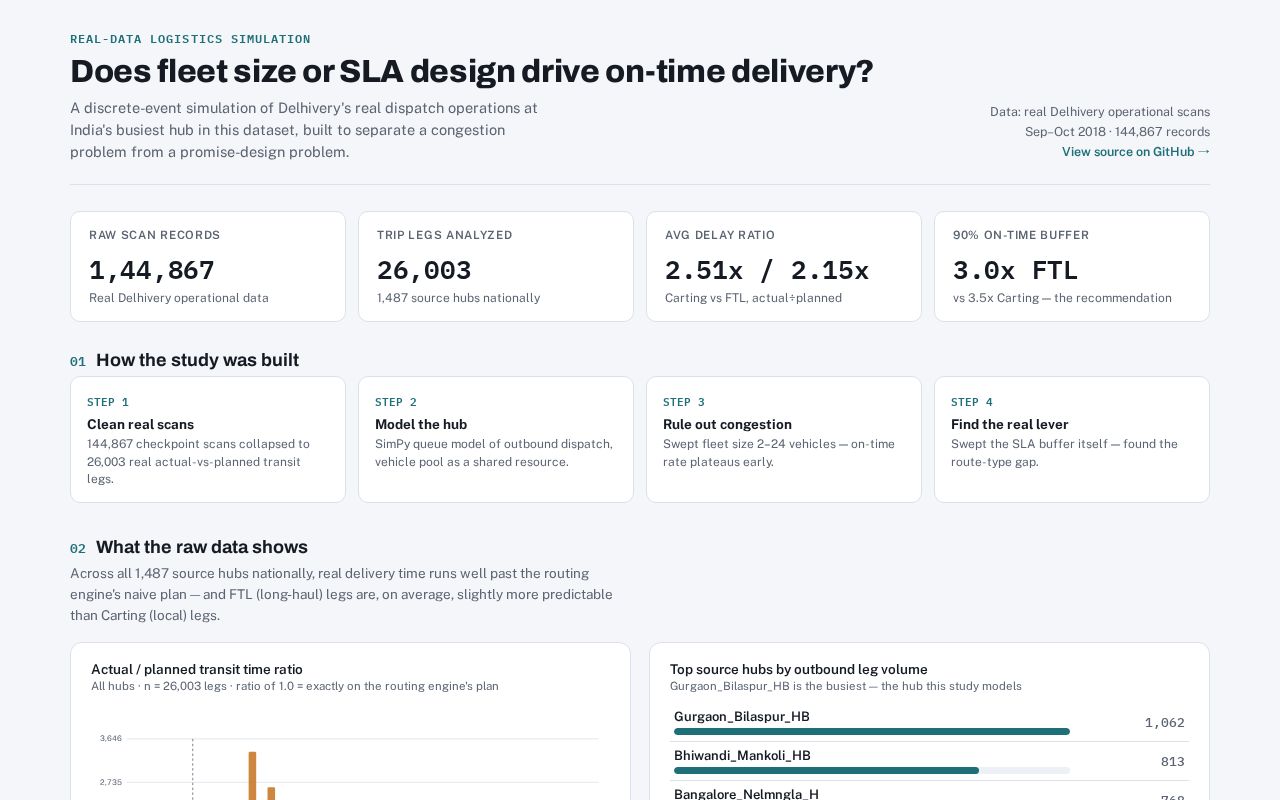Click the "Actual / planned transit time ratio" chart title

point(197,670)
